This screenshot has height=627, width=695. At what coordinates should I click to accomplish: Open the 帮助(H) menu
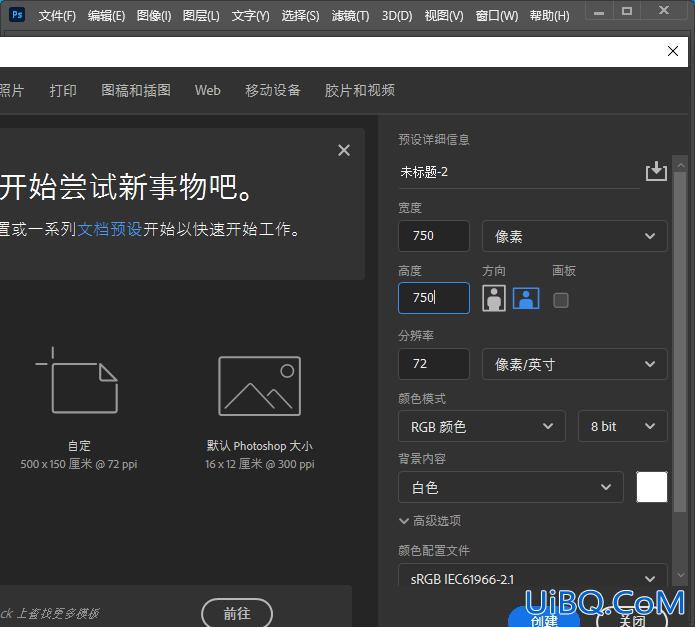tap(549, 16)
